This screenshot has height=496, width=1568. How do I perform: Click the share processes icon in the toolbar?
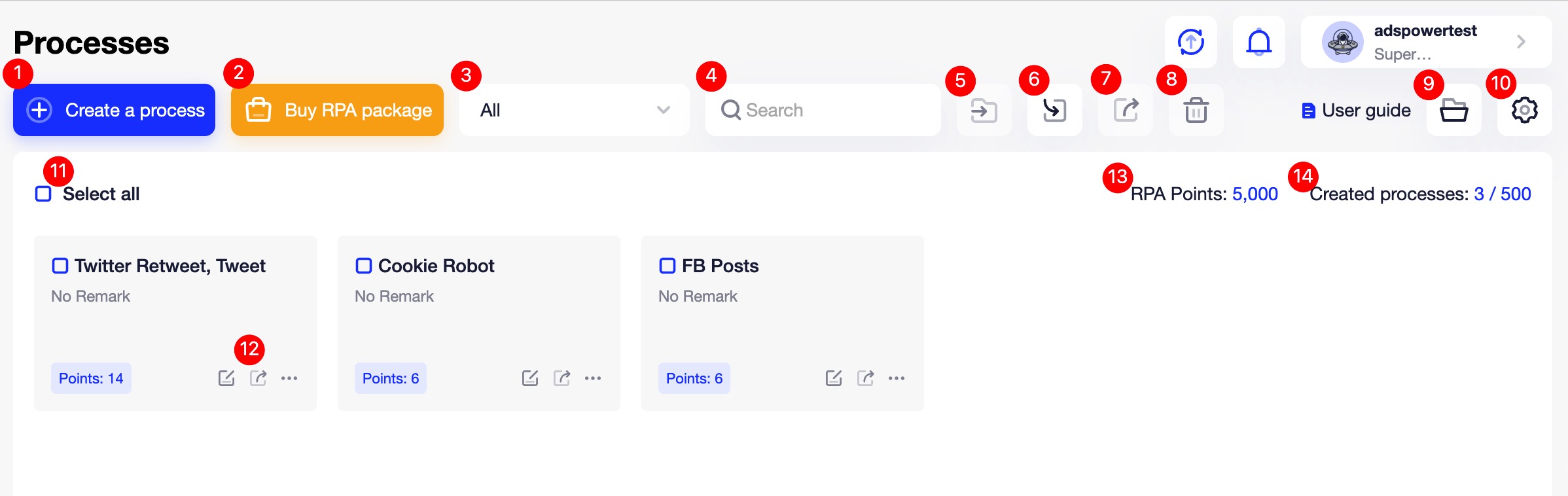1125,110
